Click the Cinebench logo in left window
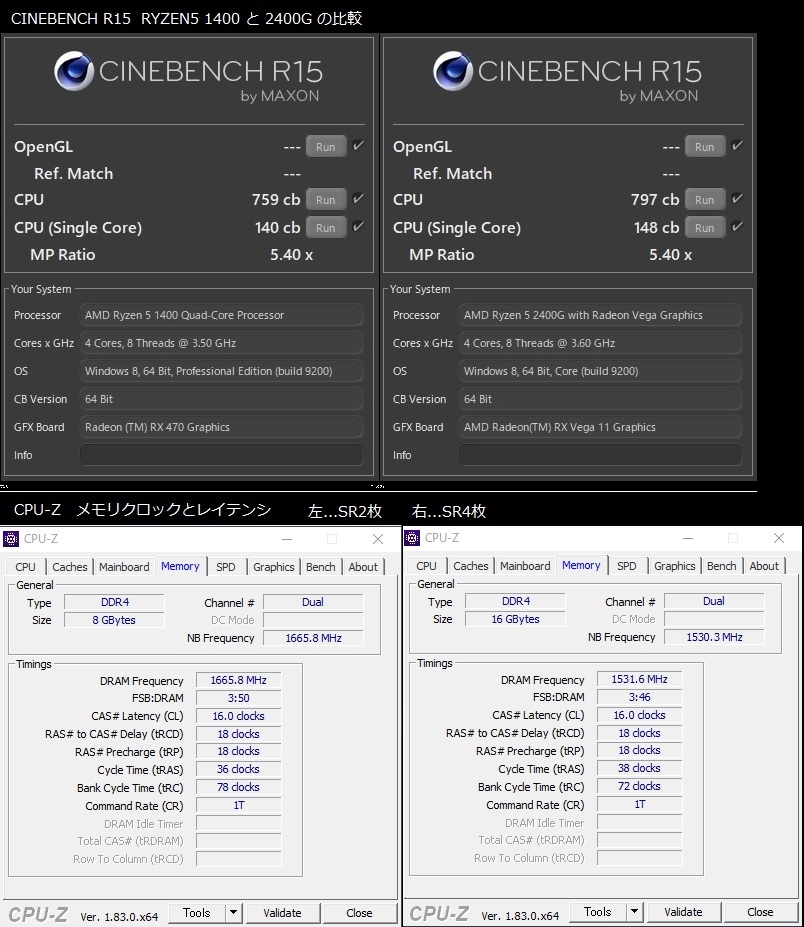 tap(74, 71)
